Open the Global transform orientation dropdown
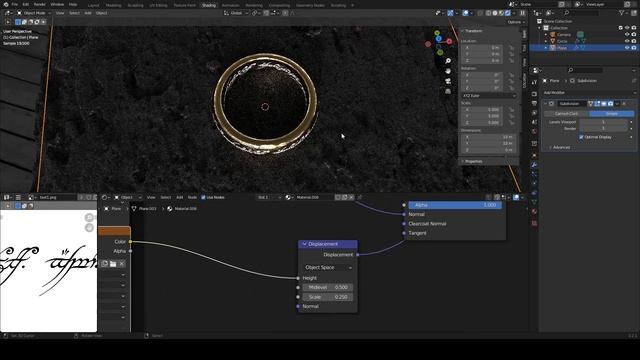The width and height of the screenshot is (640, 360). coord(236,13)
